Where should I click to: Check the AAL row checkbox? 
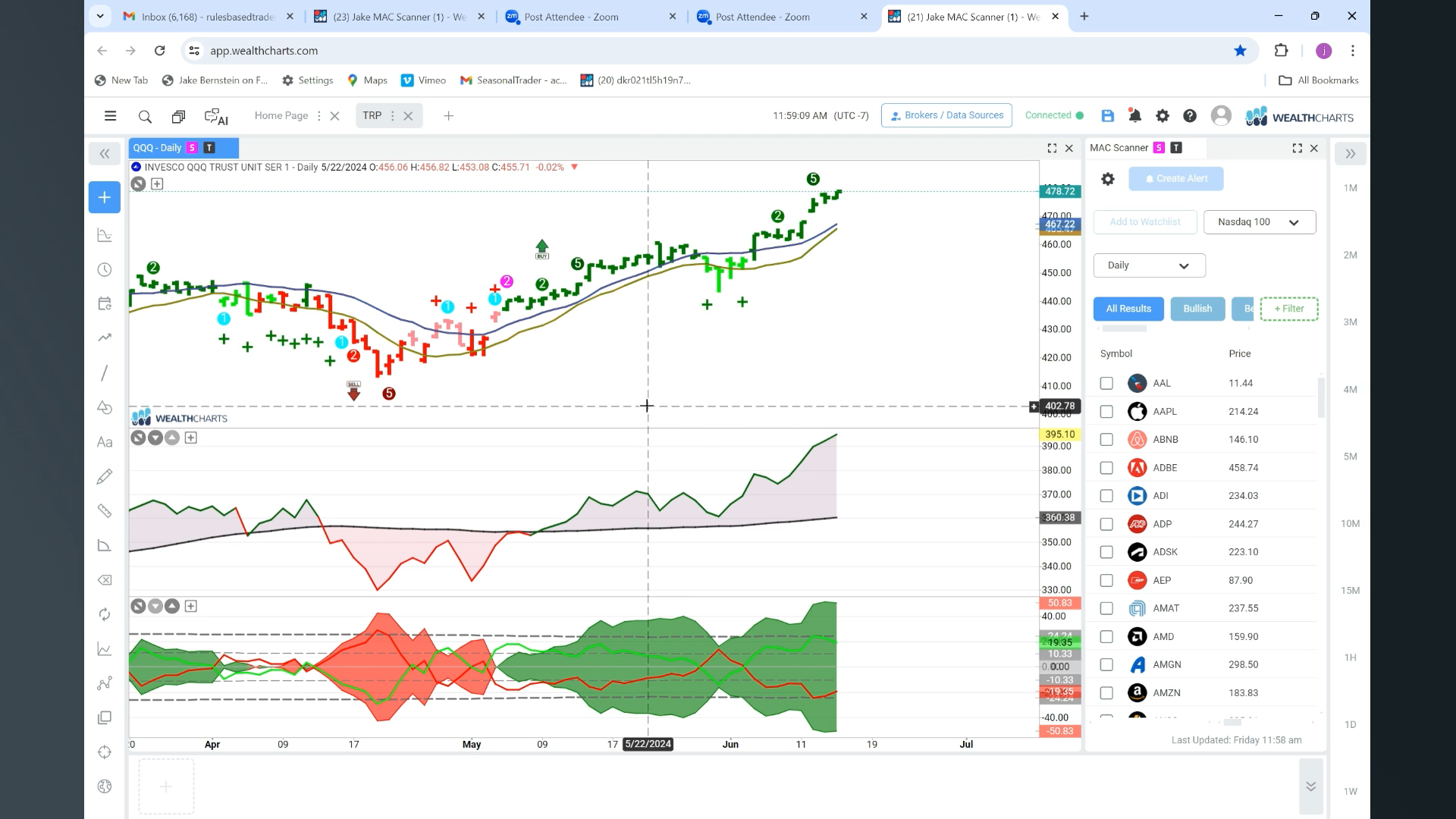pyautogui.click(x=1106, y=384)
